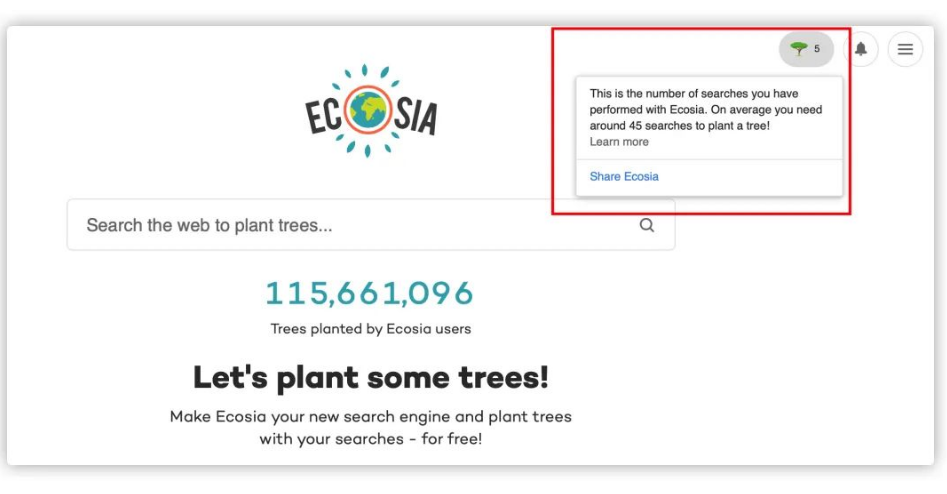Click the teal leaf above the logo globe
The width and height of the screenshot is (947, 494).
(364, 70)
